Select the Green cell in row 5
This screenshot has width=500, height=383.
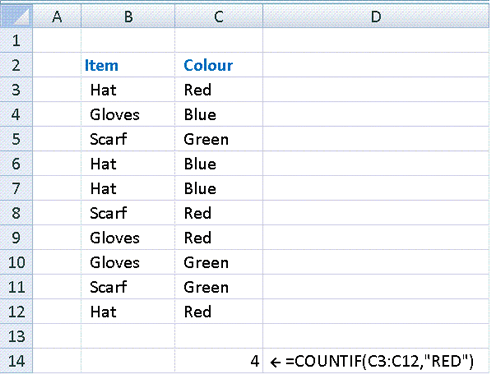(219, 139)
